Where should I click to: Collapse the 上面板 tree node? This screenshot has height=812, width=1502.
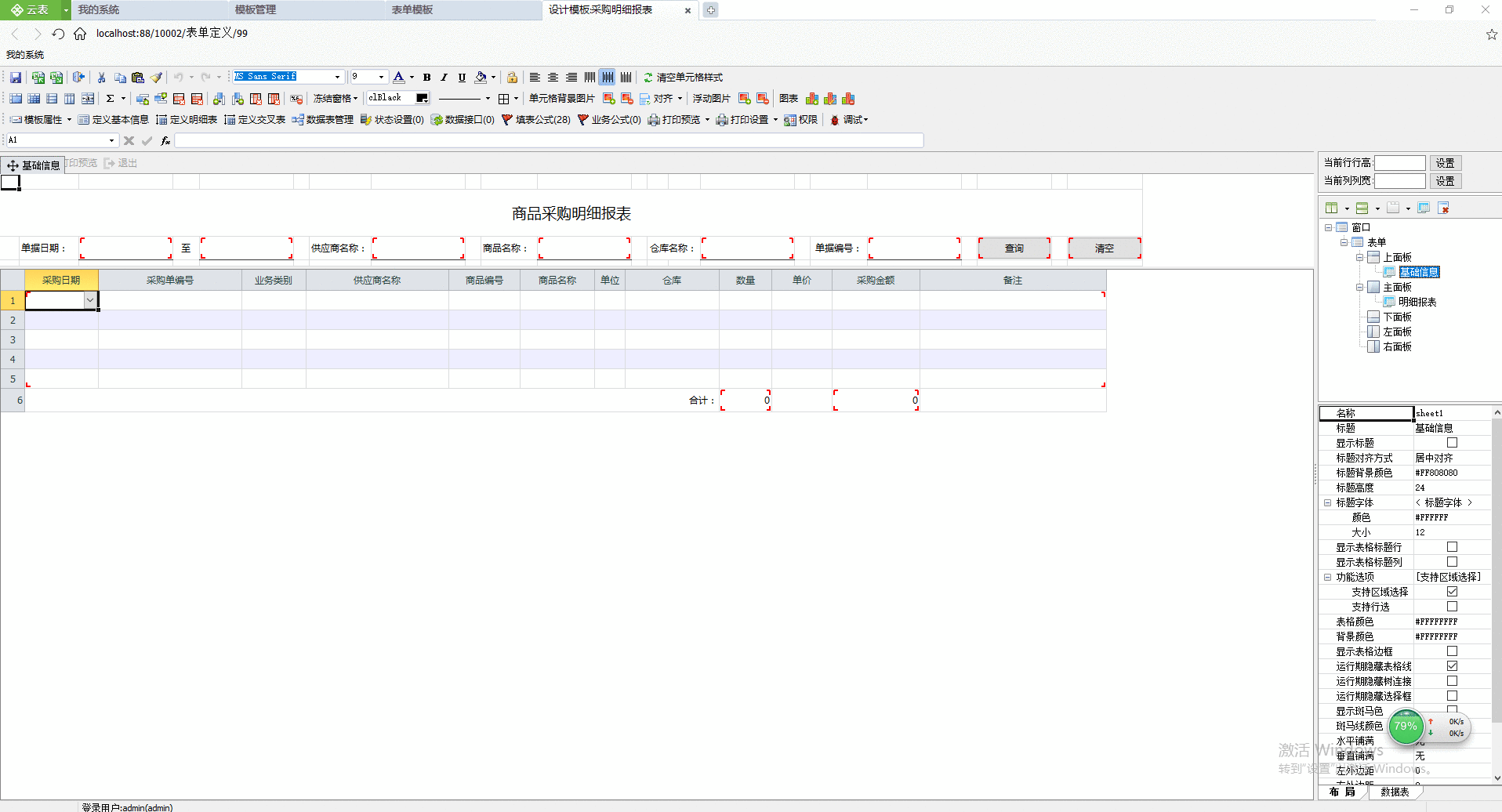[1359, 257]
